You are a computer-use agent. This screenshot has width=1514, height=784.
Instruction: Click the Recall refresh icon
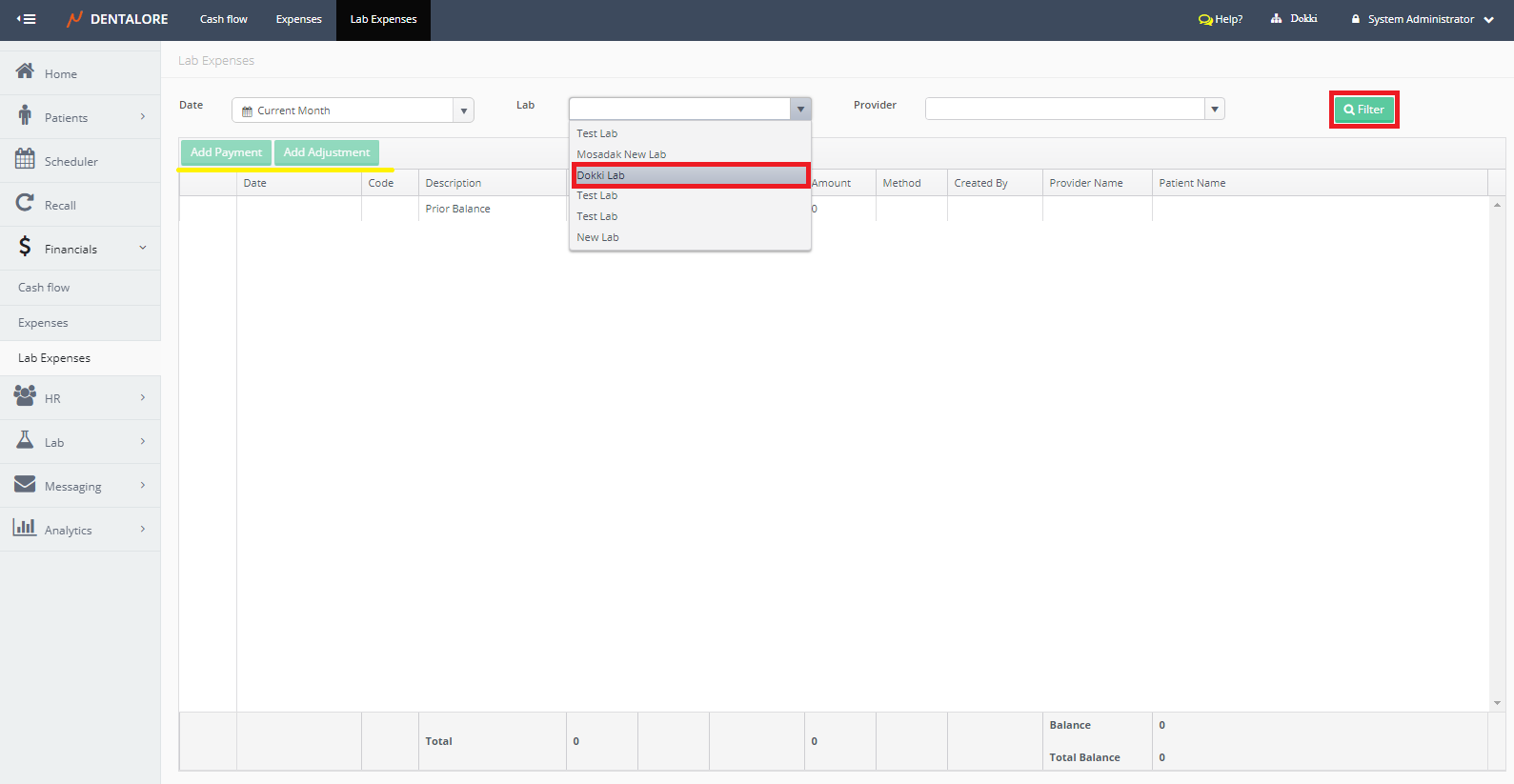25,203
